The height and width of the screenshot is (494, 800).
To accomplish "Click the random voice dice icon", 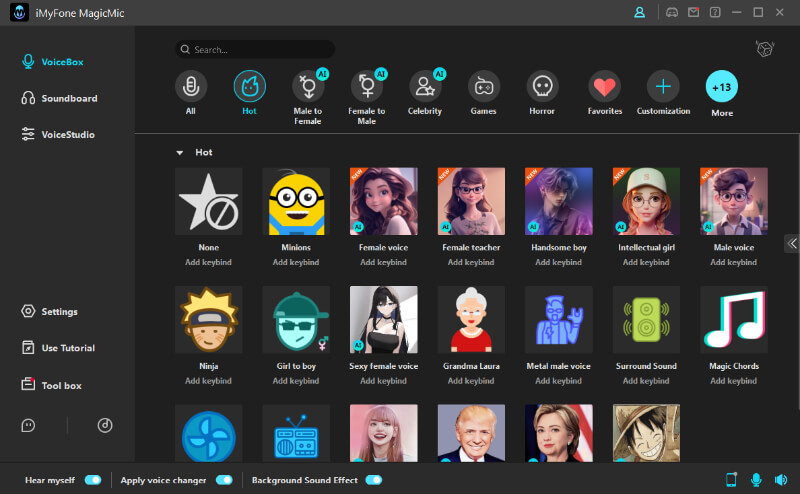I will click(x=764, y=49).
